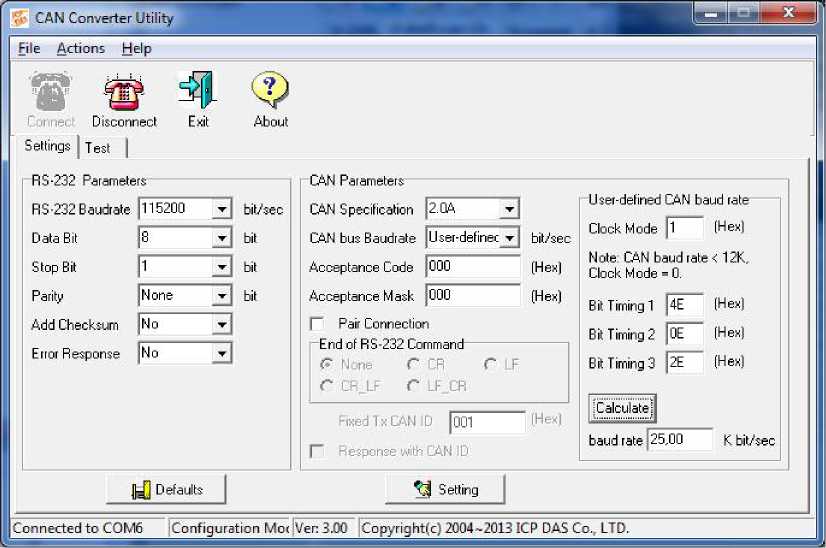
Task: Click the Setting button
Action: [x=445, y=490]
